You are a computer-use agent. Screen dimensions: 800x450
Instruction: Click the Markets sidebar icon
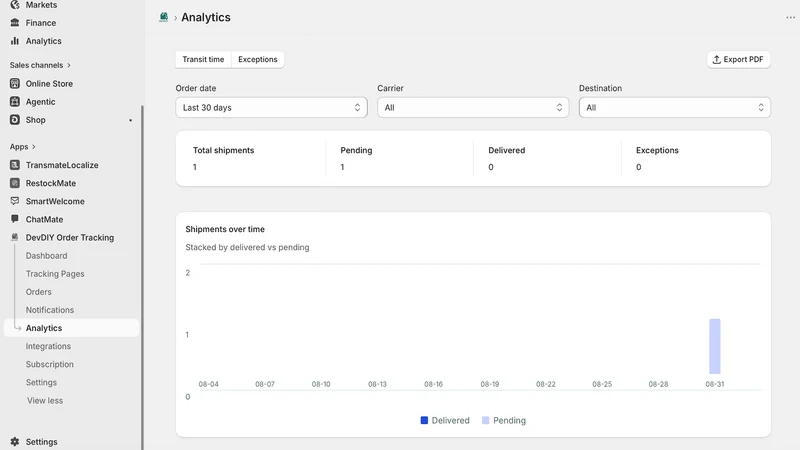(15, 5)
